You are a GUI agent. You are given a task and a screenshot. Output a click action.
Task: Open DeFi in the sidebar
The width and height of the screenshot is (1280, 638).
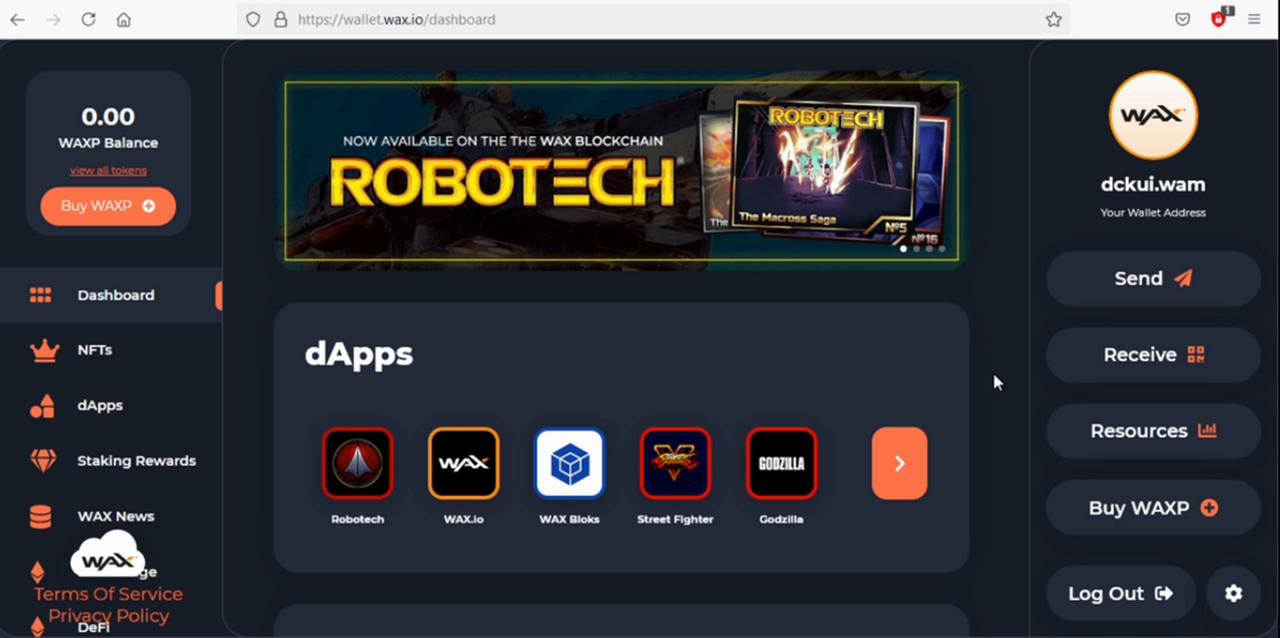(x=93, y=627)
